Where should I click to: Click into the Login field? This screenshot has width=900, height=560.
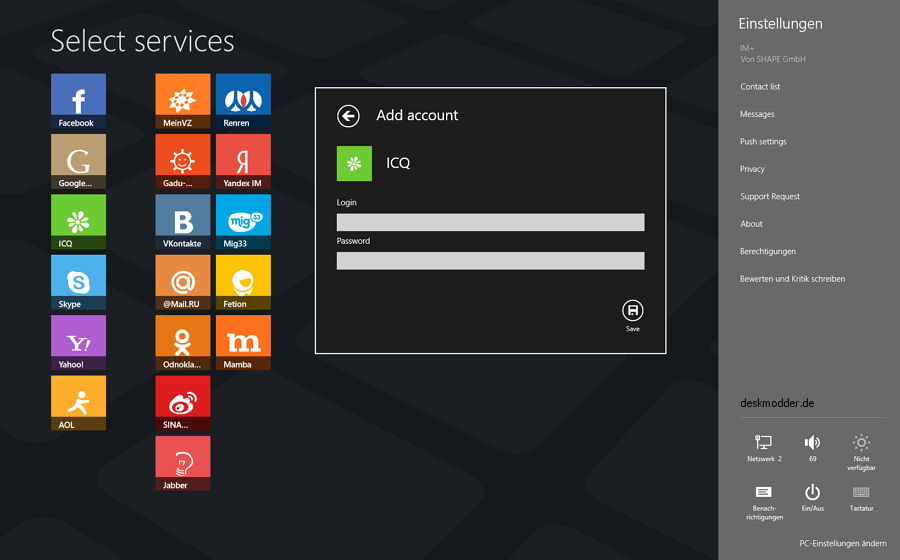490,223
